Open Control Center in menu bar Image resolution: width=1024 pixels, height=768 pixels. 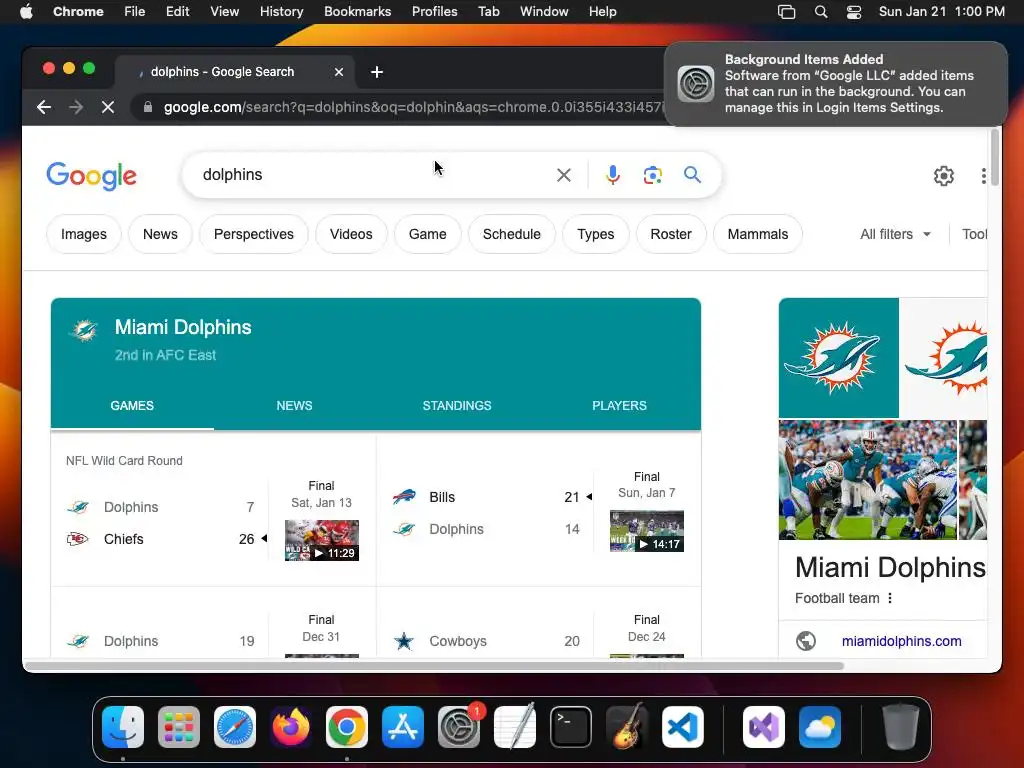[854, 12]
